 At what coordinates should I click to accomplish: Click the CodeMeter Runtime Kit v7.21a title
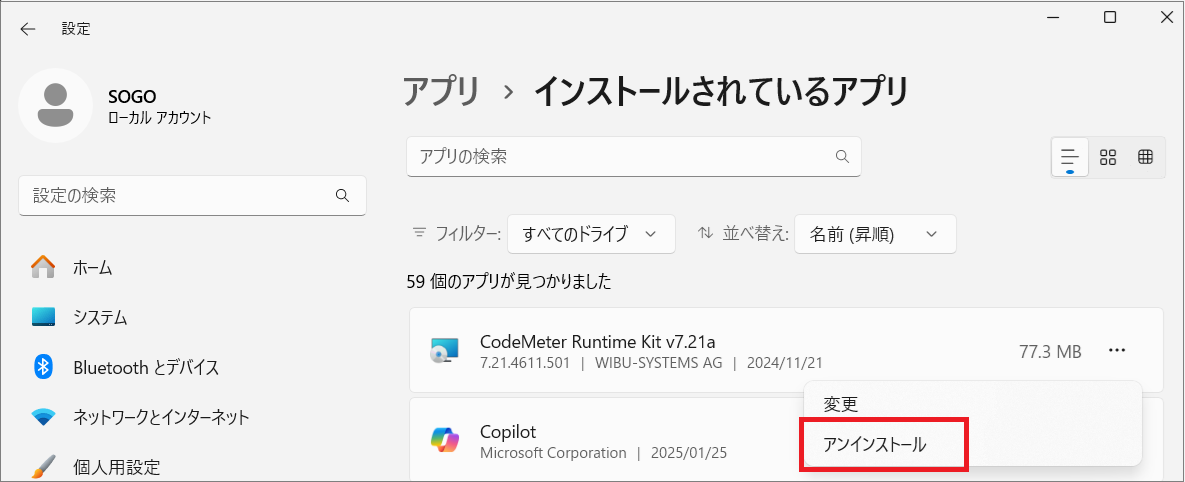(x=598, y=341)
